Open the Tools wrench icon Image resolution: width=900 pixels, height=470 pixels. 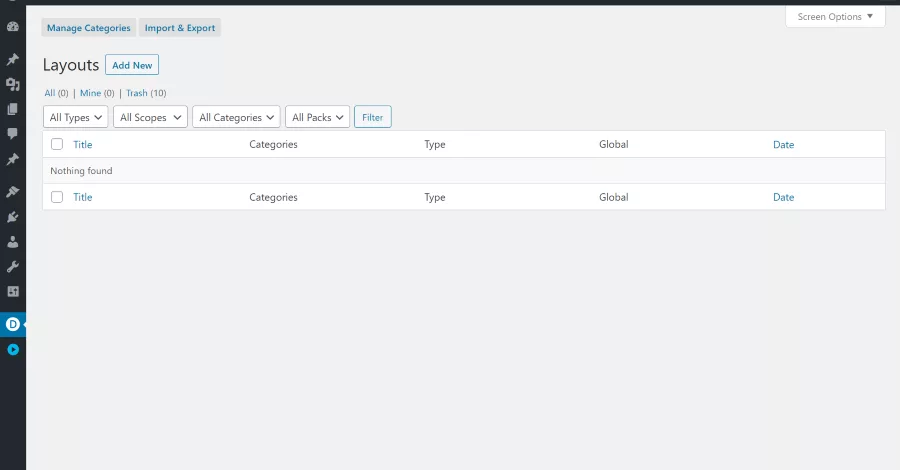coord(13,267)
